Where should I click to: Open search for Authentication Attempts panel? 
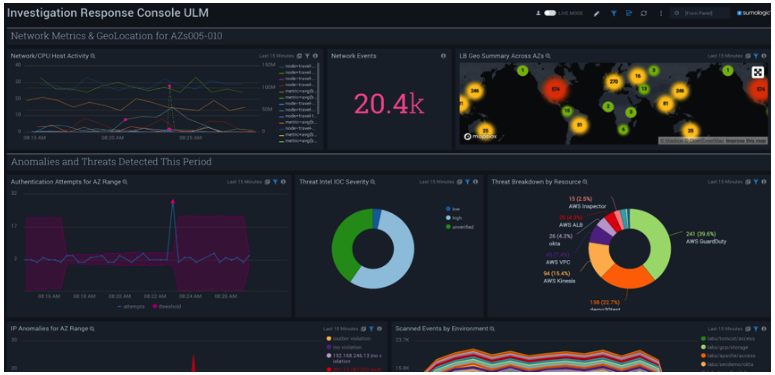click(125, 182)
